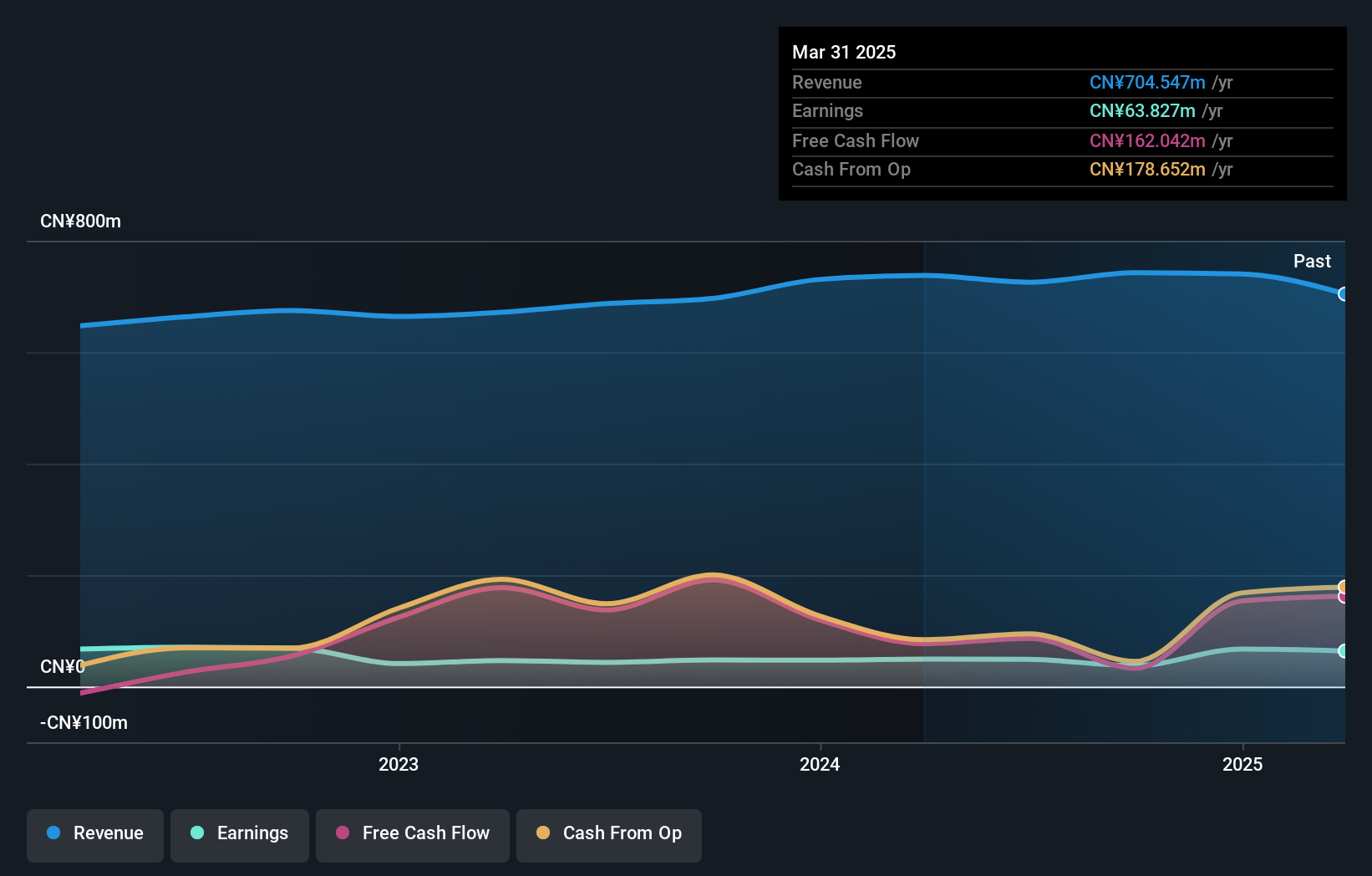Viewport: 1372px width, 876px height.
Task: Click the CN¥704.547m revenue value
Action: click(1147, 82)
